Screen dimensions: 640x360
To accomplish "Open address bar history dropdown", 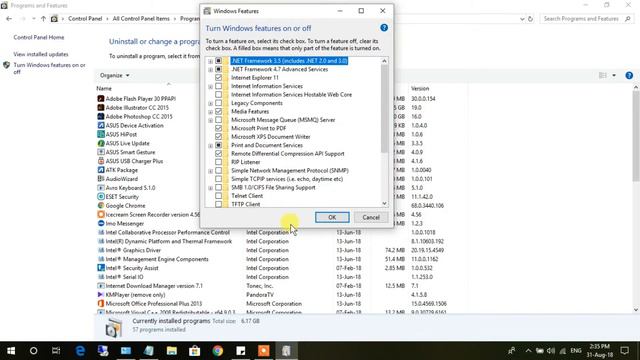I will 522,19.
